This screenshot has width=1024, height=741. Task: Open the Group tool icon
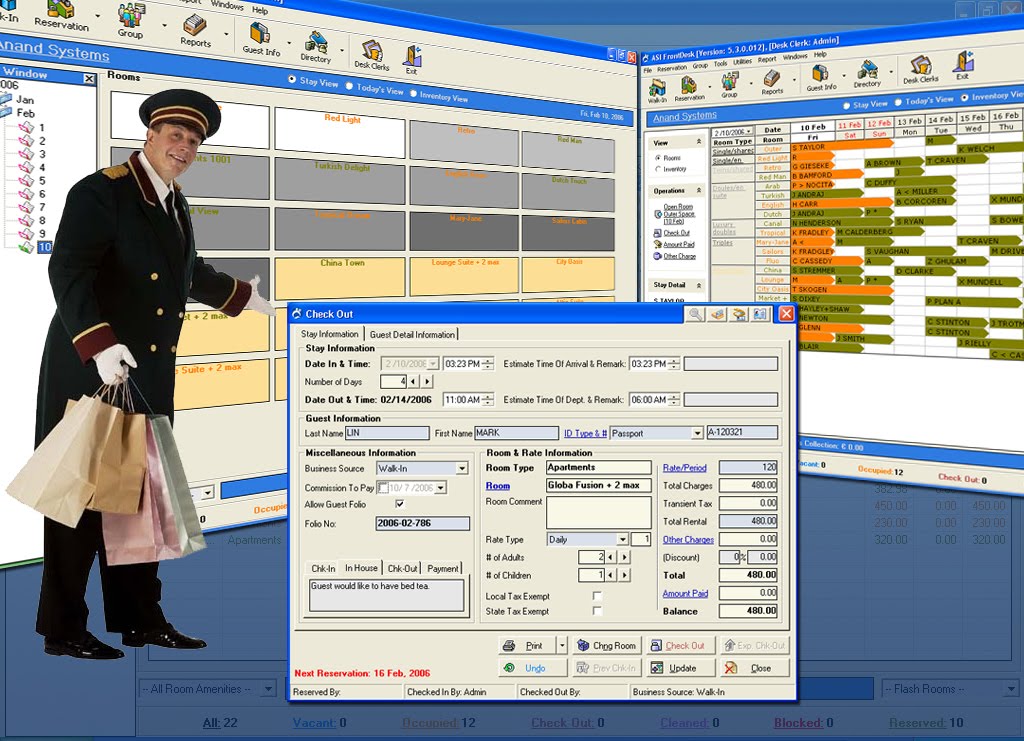[x=730, y=82]
